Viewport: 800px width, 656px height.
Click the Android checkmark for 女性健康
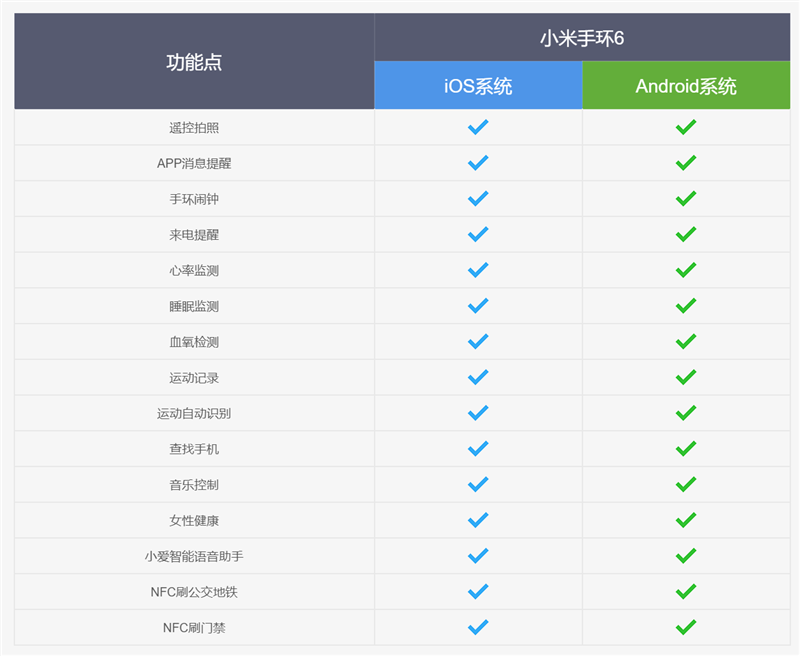tap(685, 520)
